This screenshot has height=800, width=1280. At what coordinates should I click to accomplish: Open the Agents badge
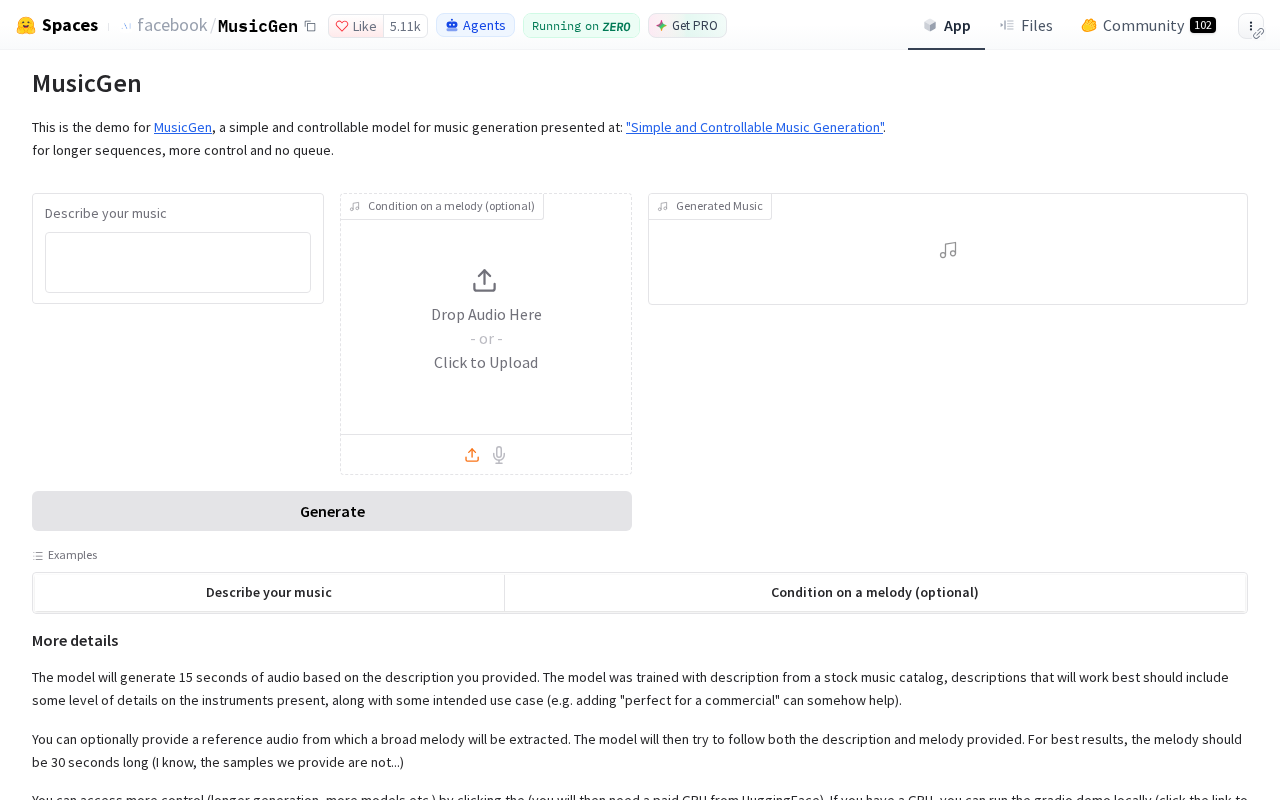pos(475,25)
